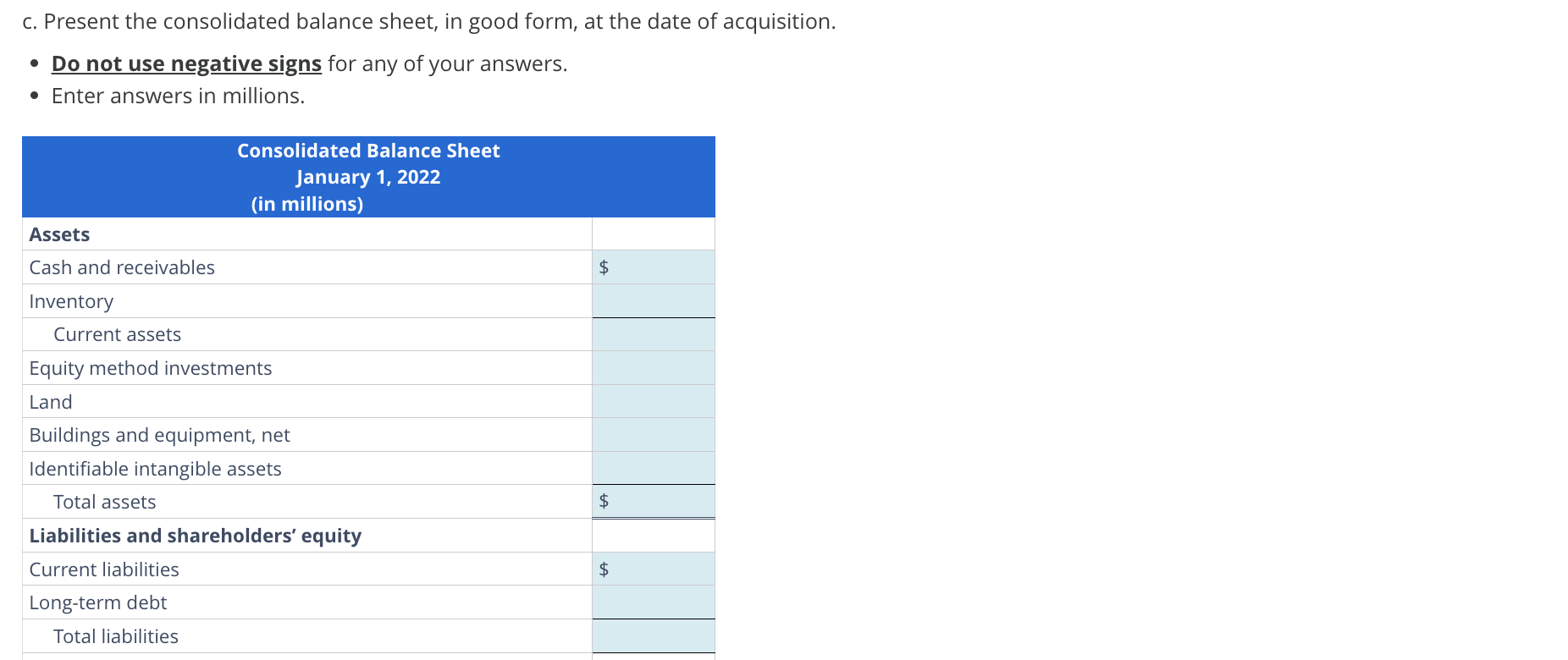This screenshot has height=660, width=1568.
Task: Click the Identifiable intangible assets field
Action: tap(654, 469)
